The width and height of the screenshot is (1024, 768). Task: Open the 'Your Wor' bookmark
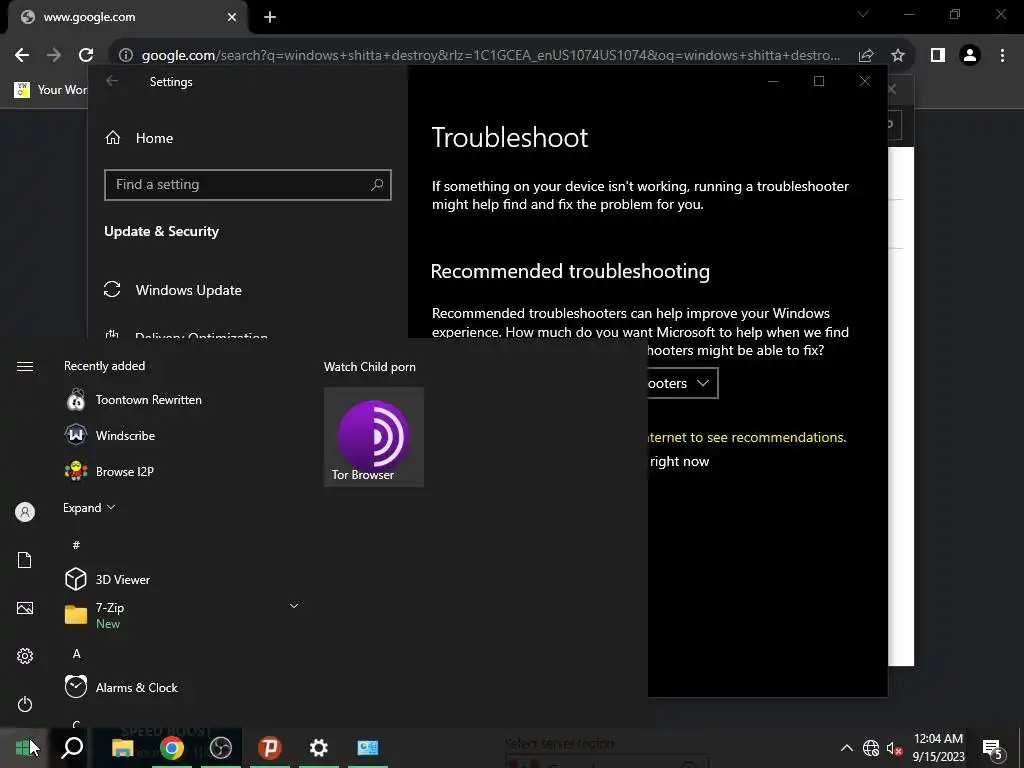coord(51,89)
